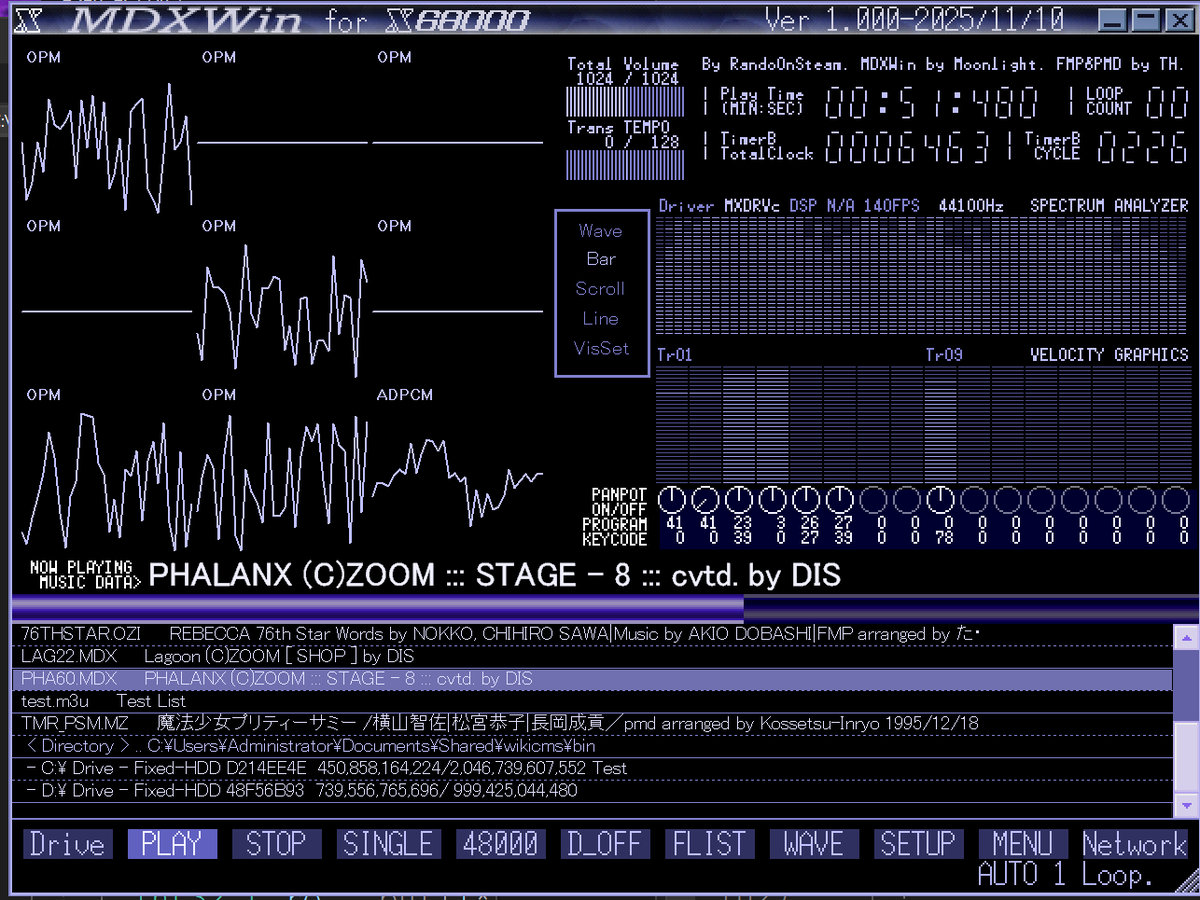Click the SPECTRUM ANALYZER heading
1200x900 pixels.
(1109, 206)
